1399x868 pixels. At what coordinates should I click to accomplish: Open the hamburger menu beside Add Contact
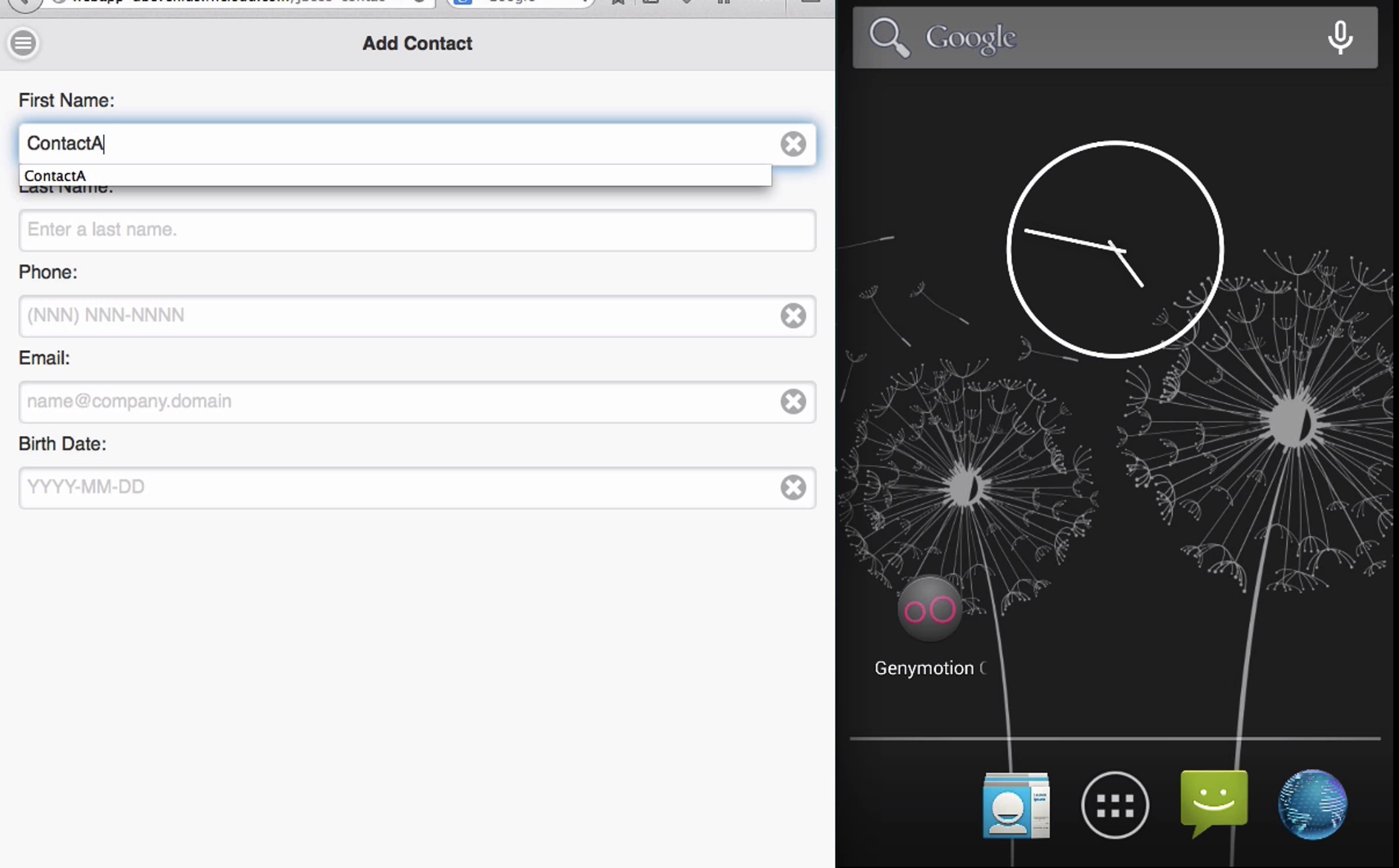click(23, 43)
